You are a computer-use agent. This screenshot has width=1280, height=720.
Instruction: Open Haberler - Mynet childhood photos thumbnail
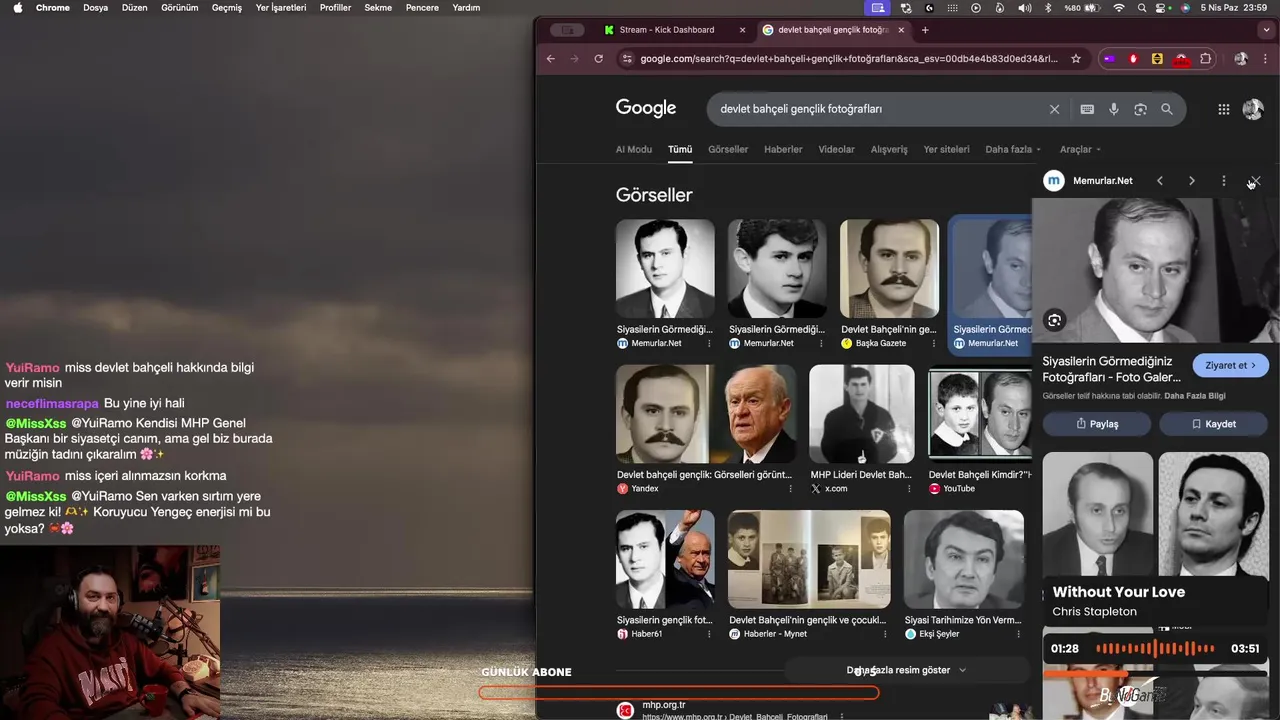tap(809, 560)
